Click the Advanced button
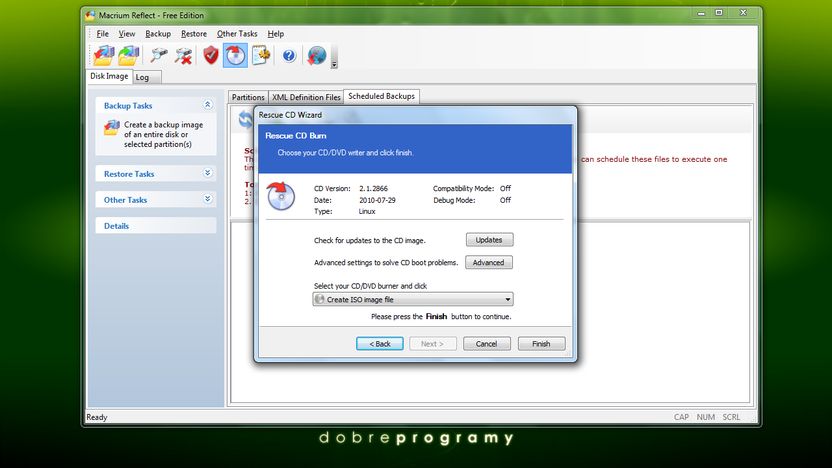 tap(489, 262)
